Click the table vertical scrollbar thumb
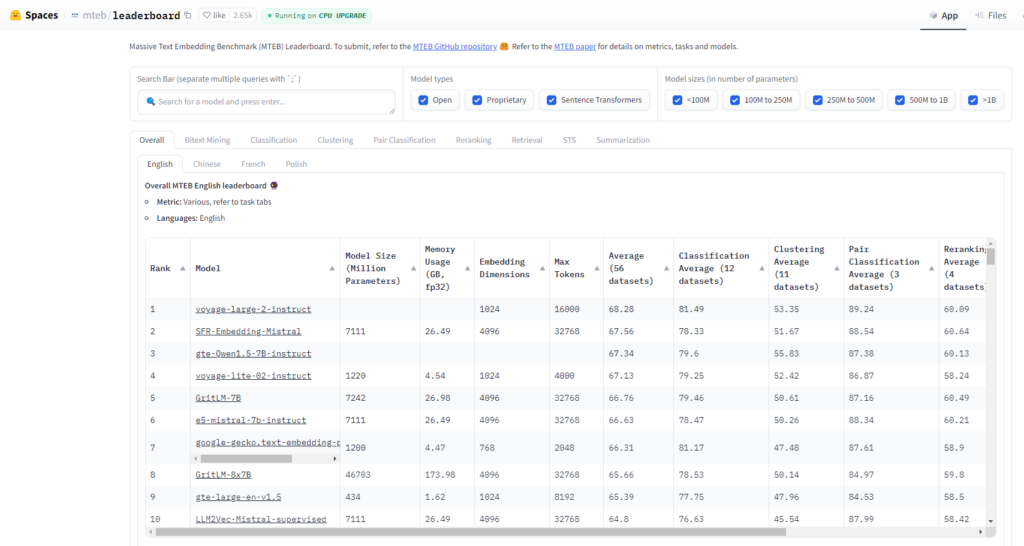Viewport: 1024px width, 546px height. pyautogui.click(x=991, y=256)
